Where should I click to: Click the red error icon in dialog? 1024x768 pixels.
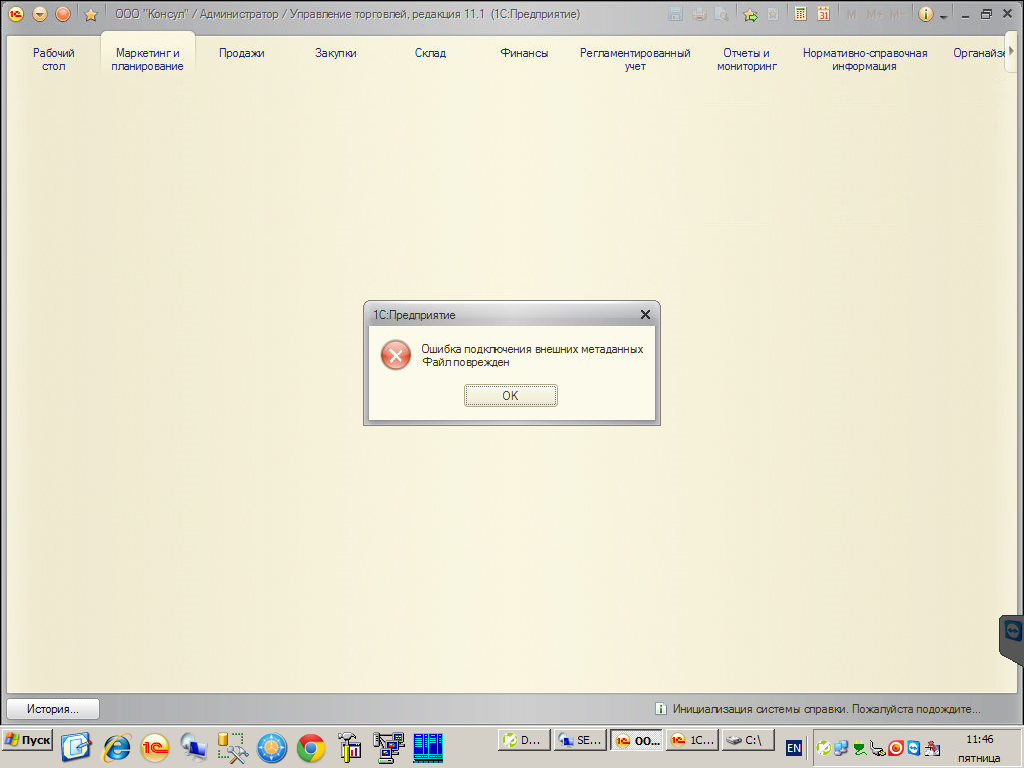coord(396,355)
